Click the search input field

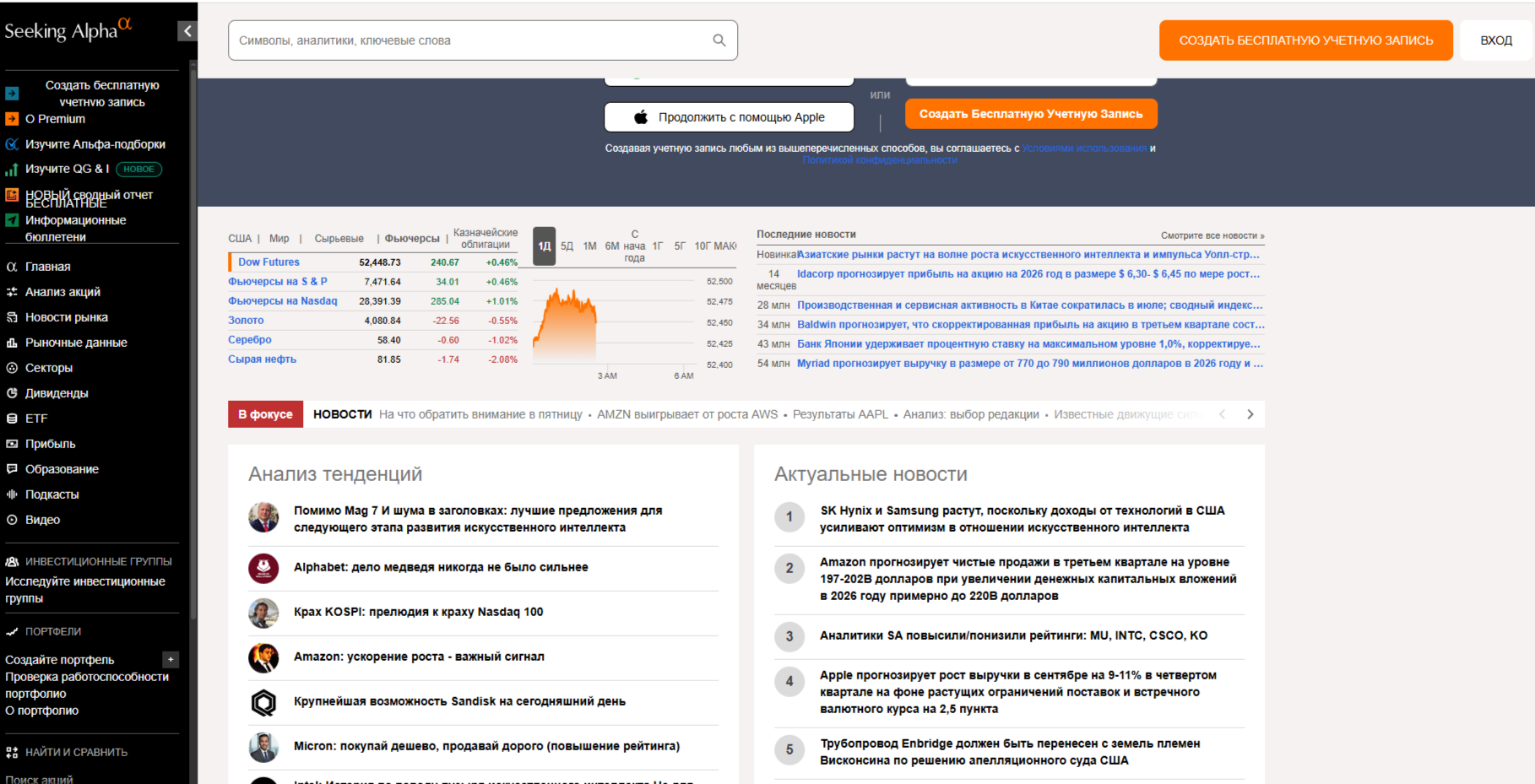[x=483, y=41]
